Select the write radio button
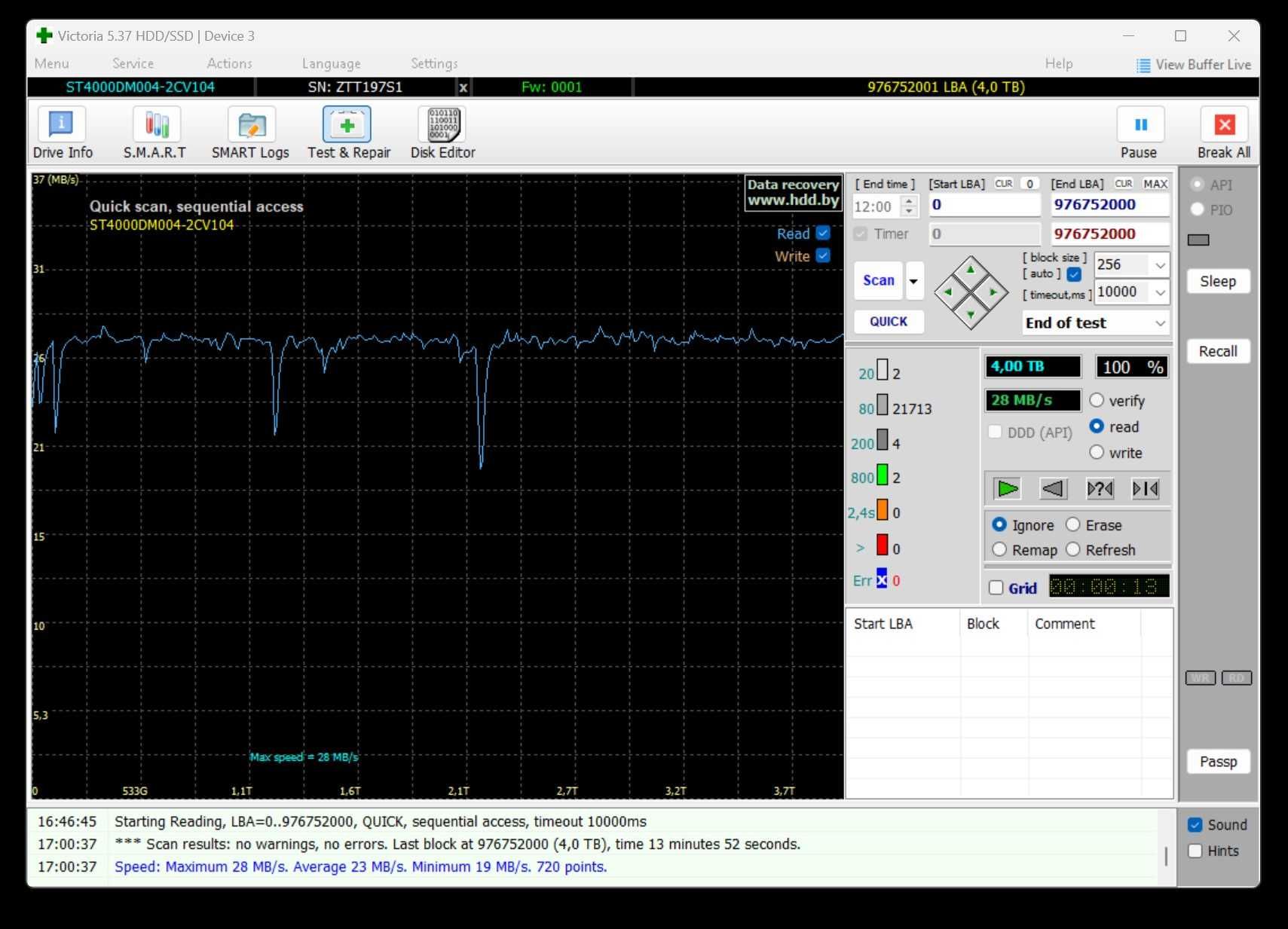1288x929 pixels. 1097,452
